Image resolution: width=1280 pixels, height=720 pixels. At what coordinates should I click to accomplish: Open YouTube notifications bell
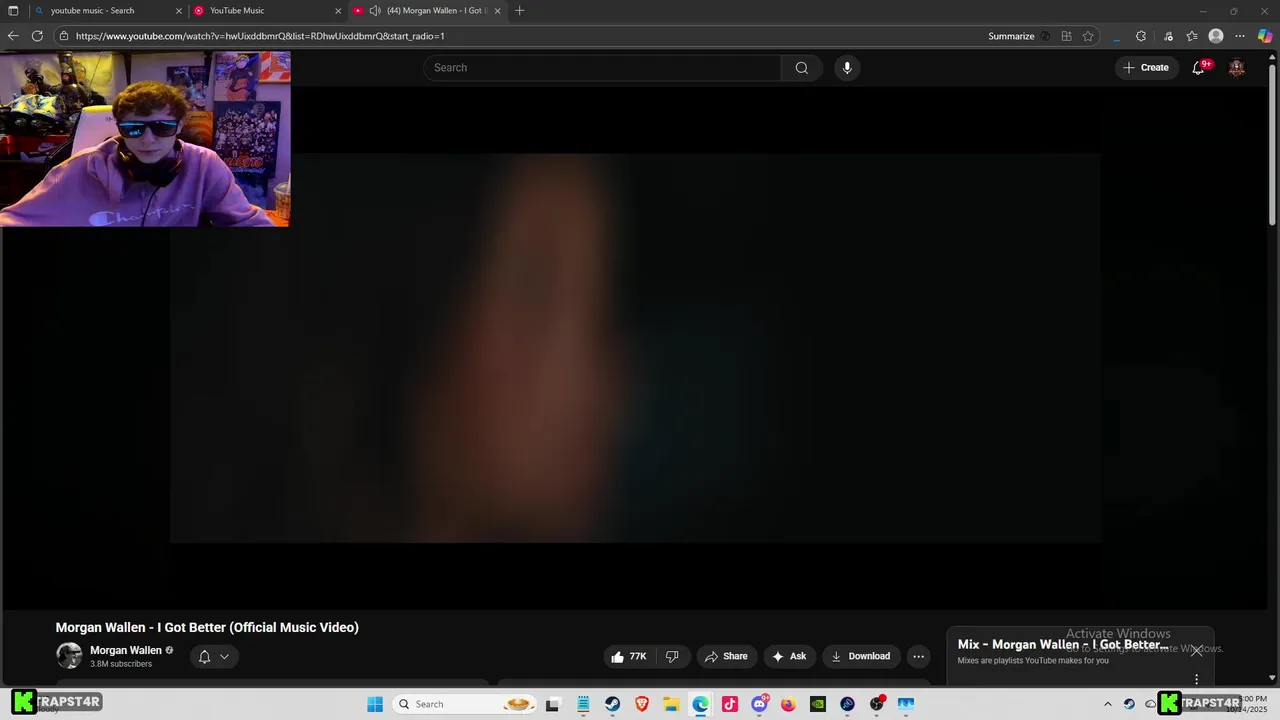pos(1198,68)
